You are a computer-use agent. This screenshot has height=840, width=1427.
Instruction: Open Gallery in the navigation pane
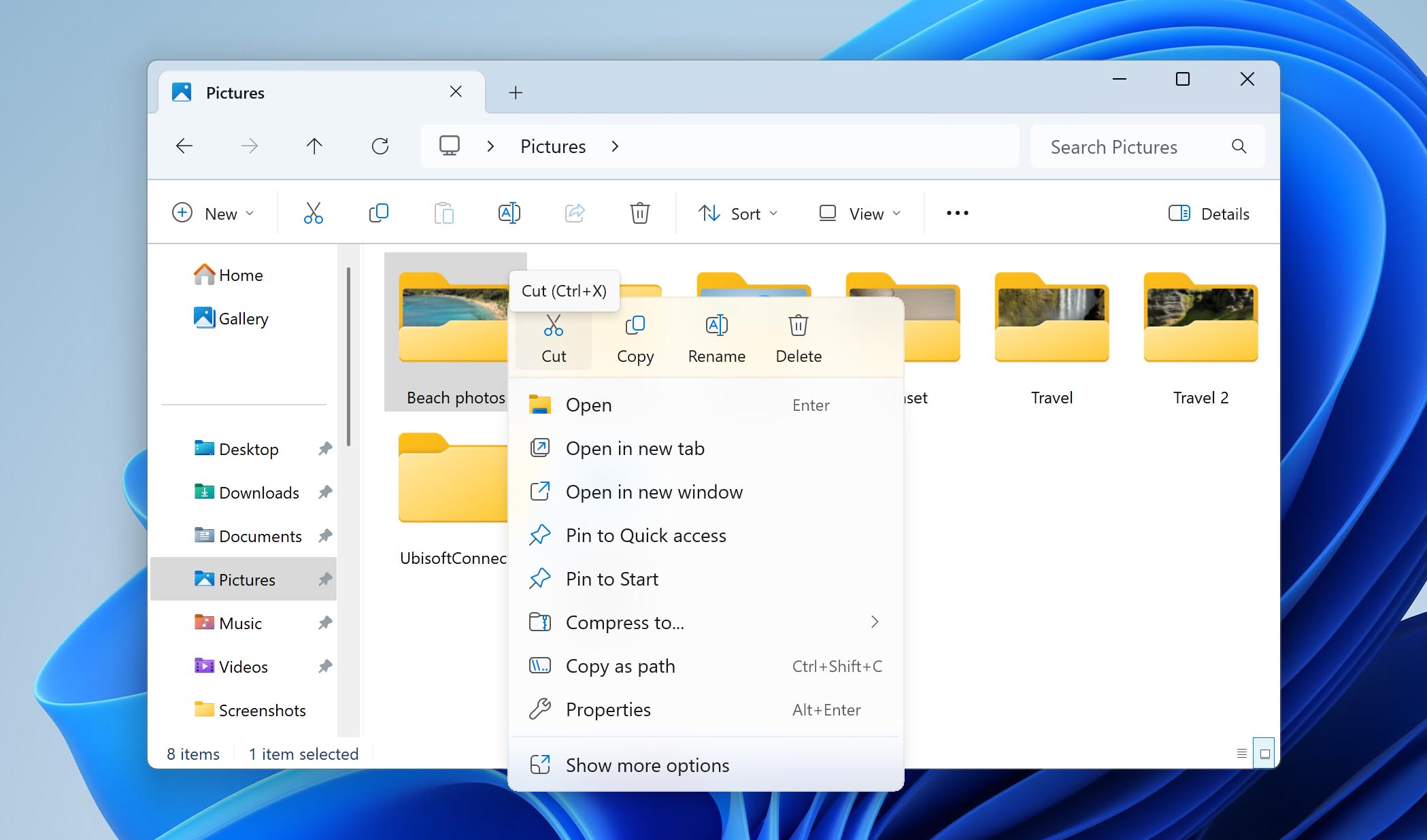point(231,318)
